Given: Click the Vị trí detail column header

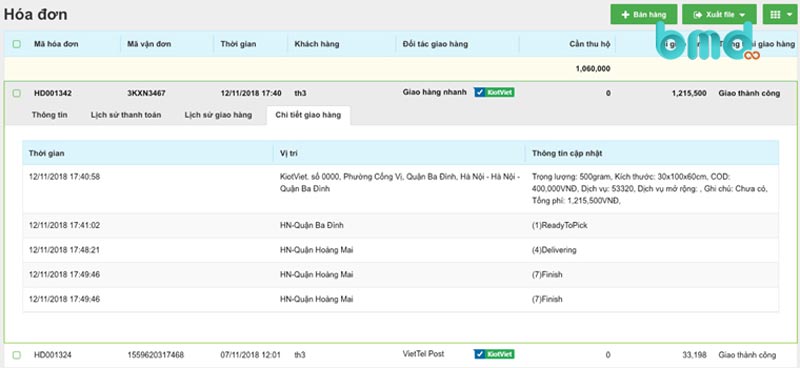Looking at the screenshot, I should pos(289,153).
